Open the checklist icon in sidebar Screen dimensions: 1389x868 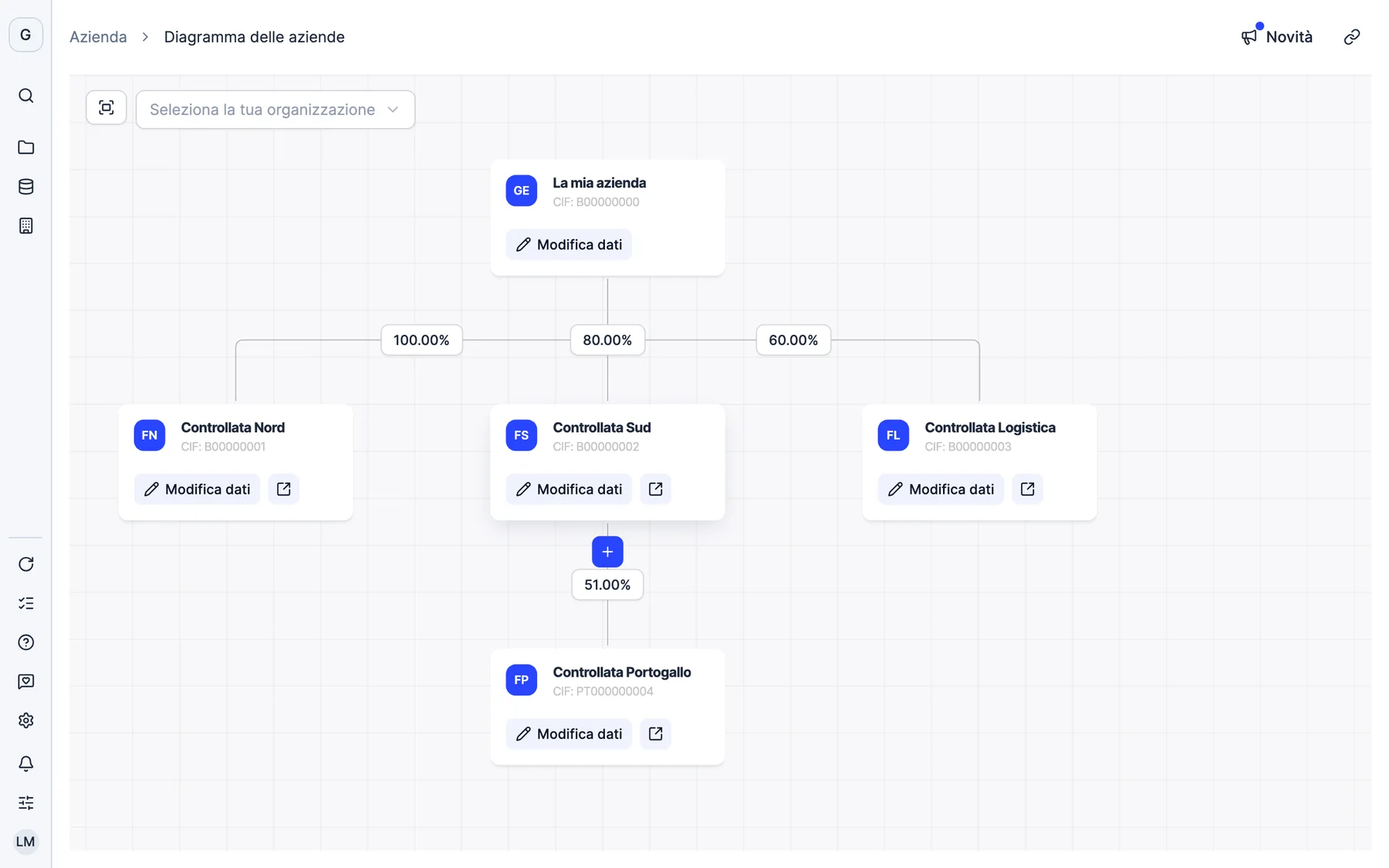point(25,603)
